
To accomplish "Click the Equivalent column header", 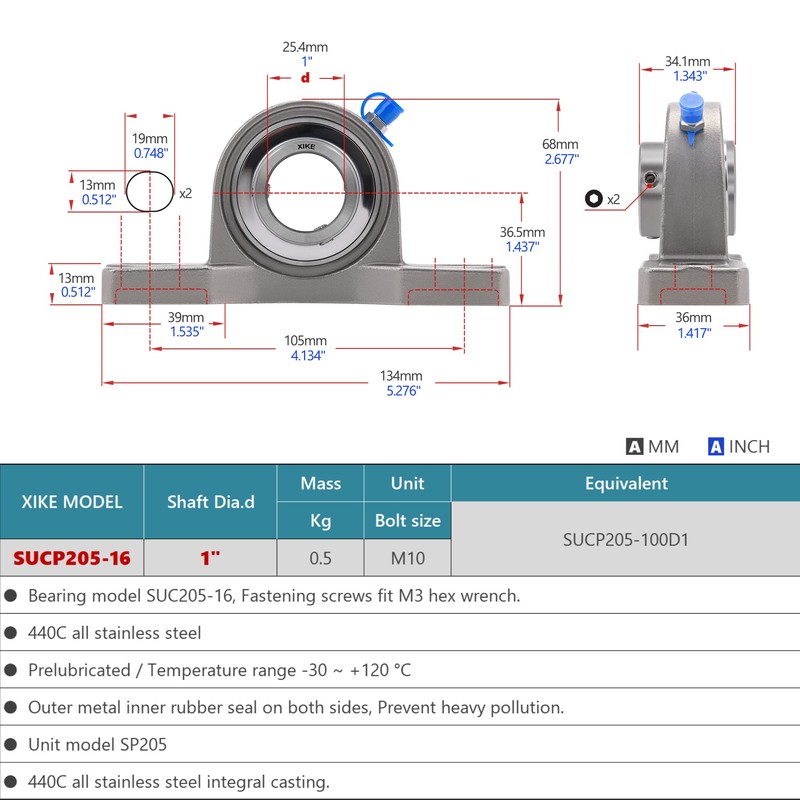I will 626,483.
